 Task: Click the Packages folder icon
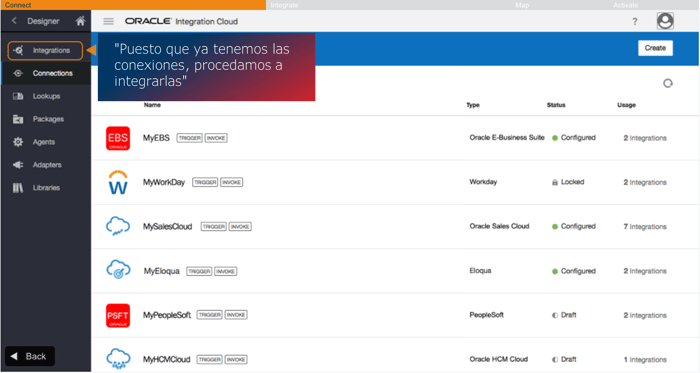click(18, 119)
